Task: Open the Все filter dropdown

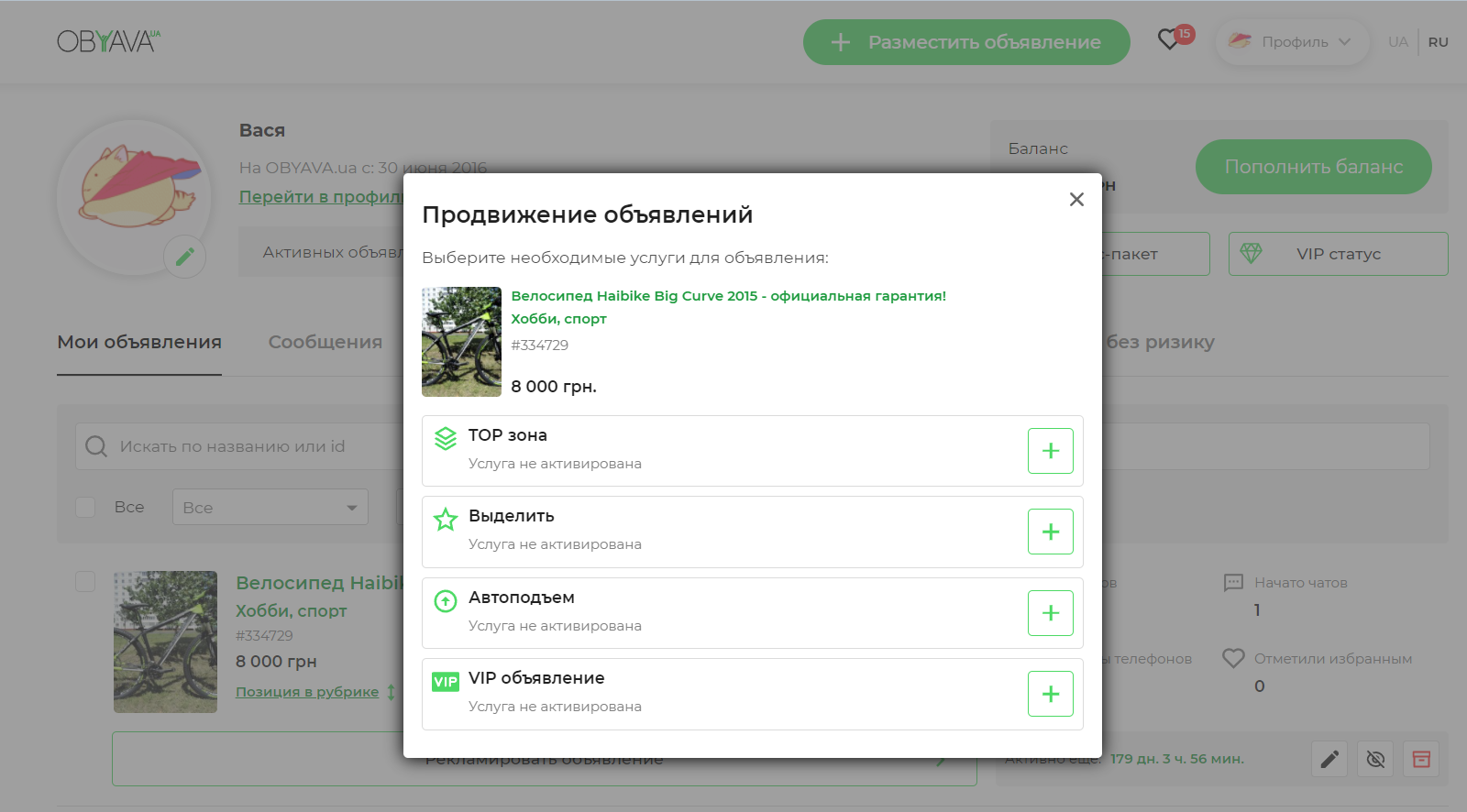Action: pos(270,507)
